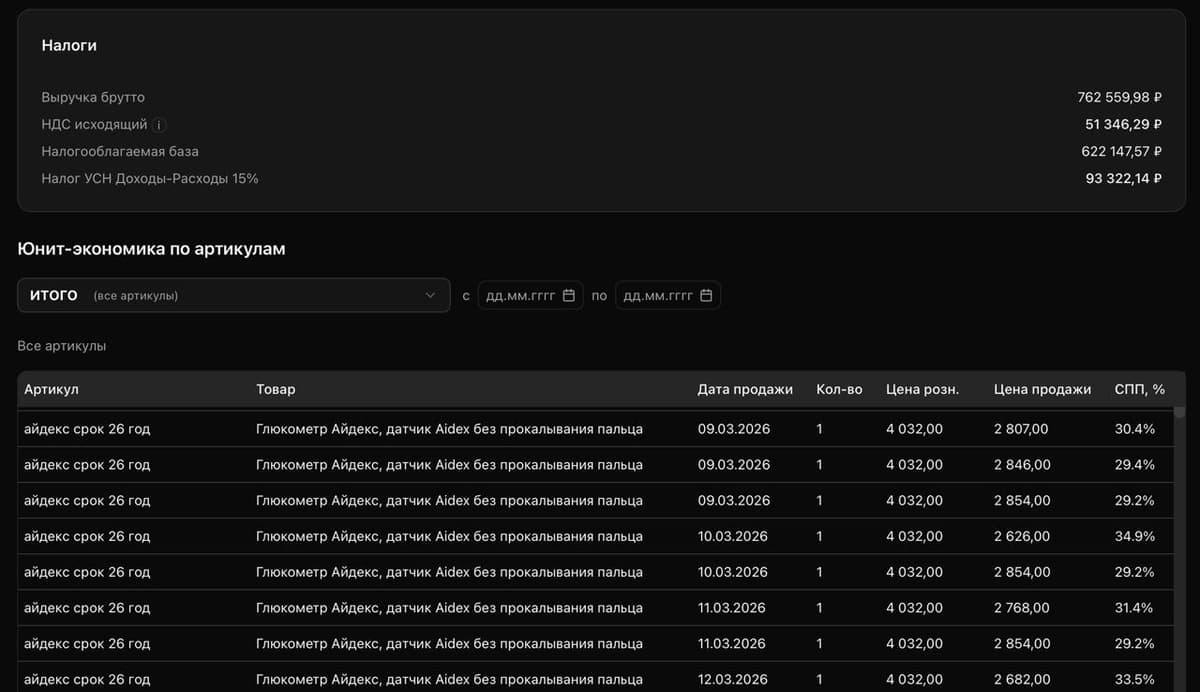Focus the start date дд.мм.гггг input after 'с'
1200x692 pixels.
pyautogui.click(x=520, y=296)
